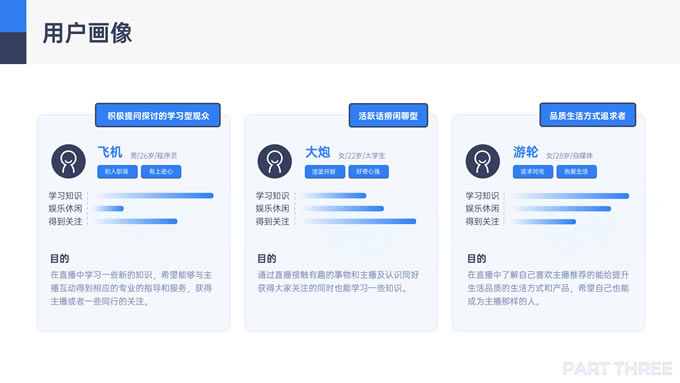Select the 品质生活方式追求者 label
The height and width of the screenshot is (383, 680).
(588, 115)
